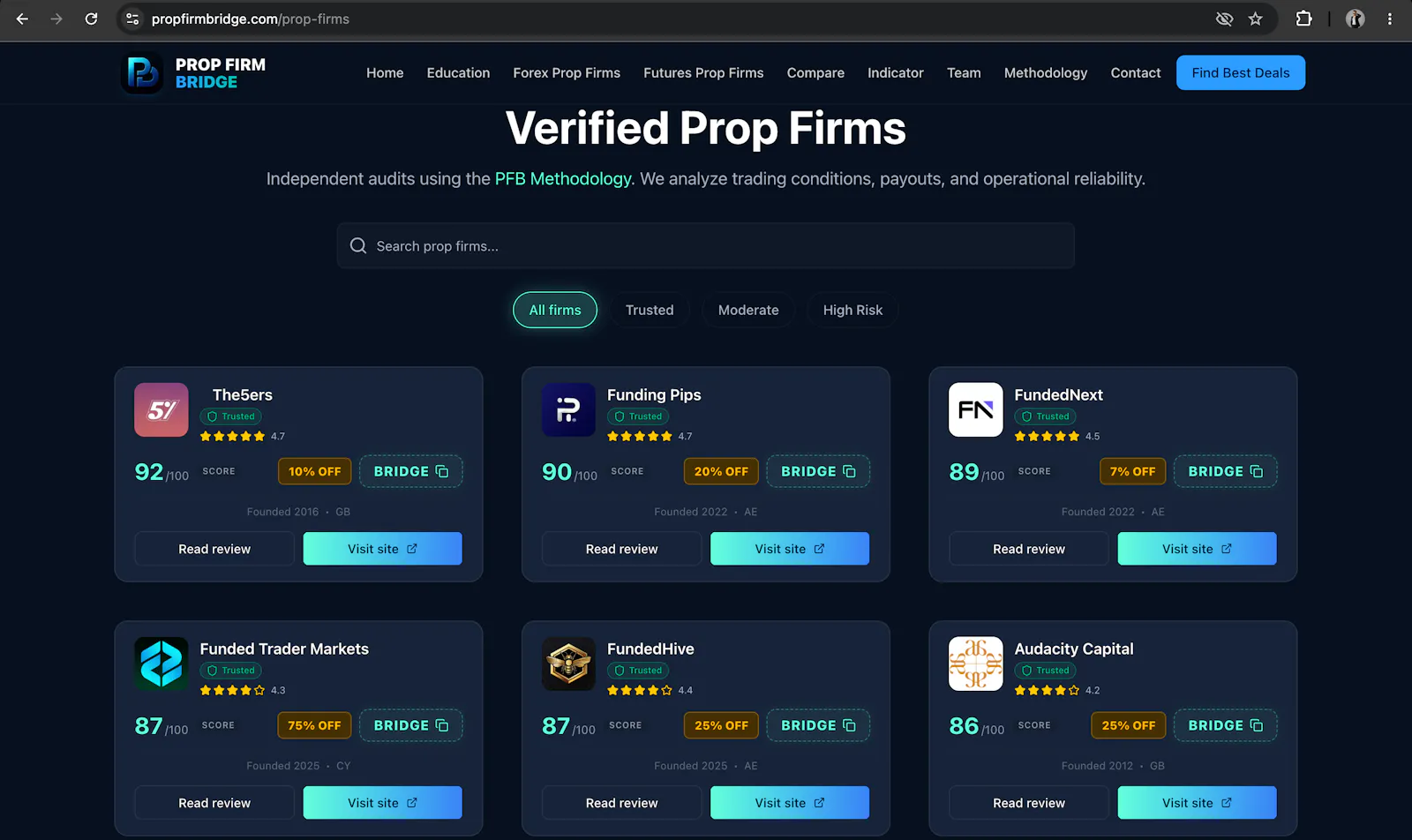Click Audacity Capital's 25% OFF badge
The width and height of the screenshot is (1412, 840).
(x=1129, y=725)
